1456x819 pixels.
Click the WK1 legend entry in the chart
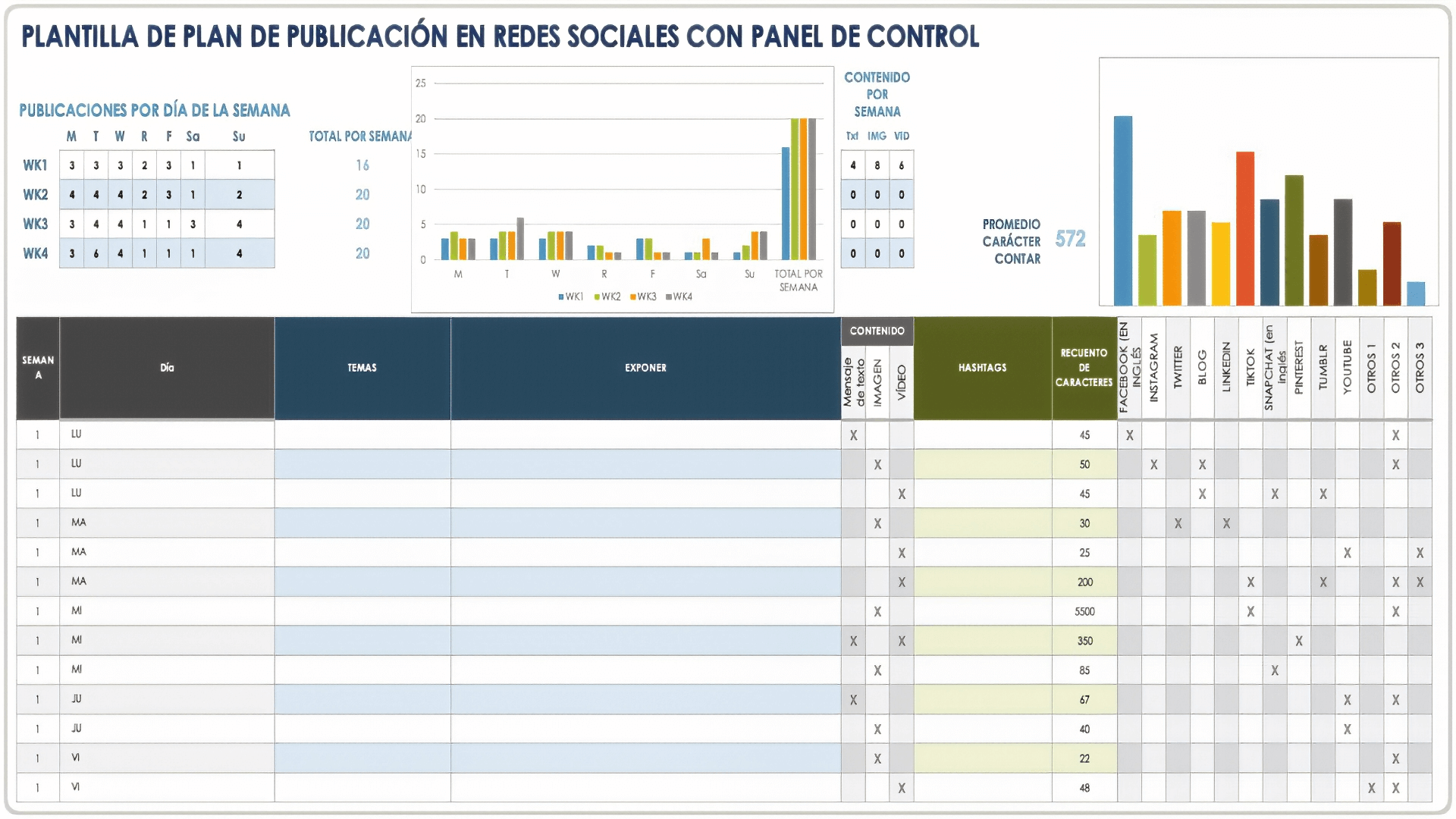pos(571,297)
